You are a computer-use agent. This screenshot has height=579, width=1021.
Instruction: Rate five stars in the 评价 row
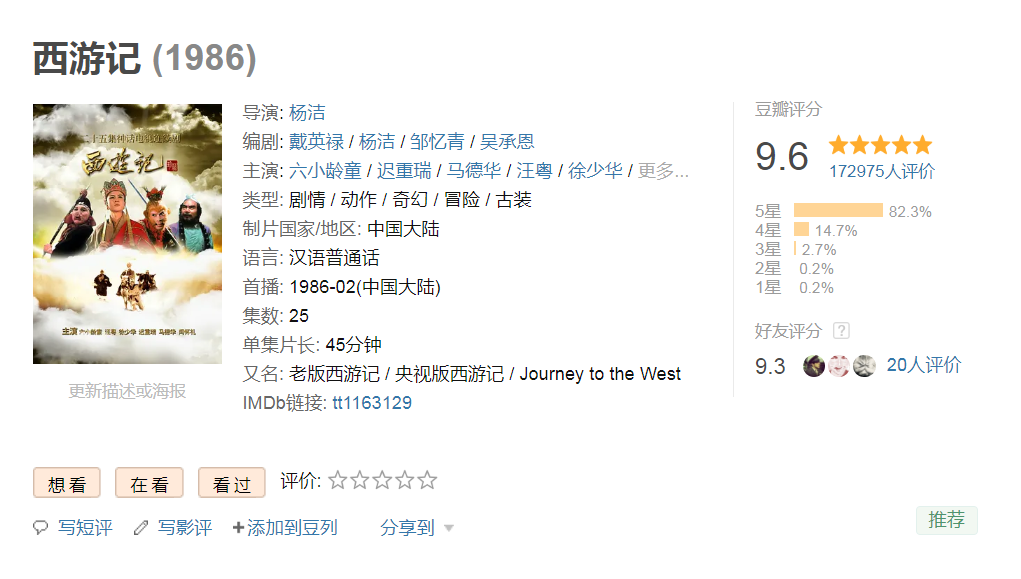427,481
